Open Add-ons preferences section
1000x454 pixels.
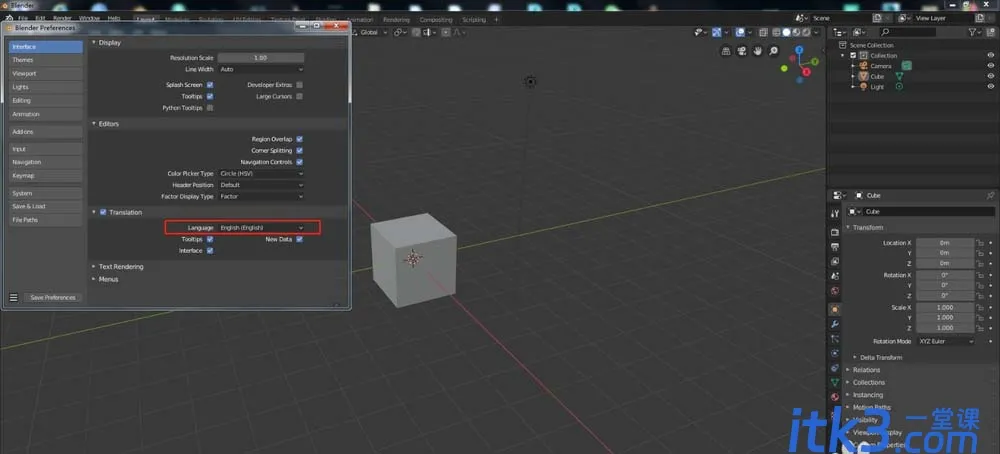pos(45,132)
